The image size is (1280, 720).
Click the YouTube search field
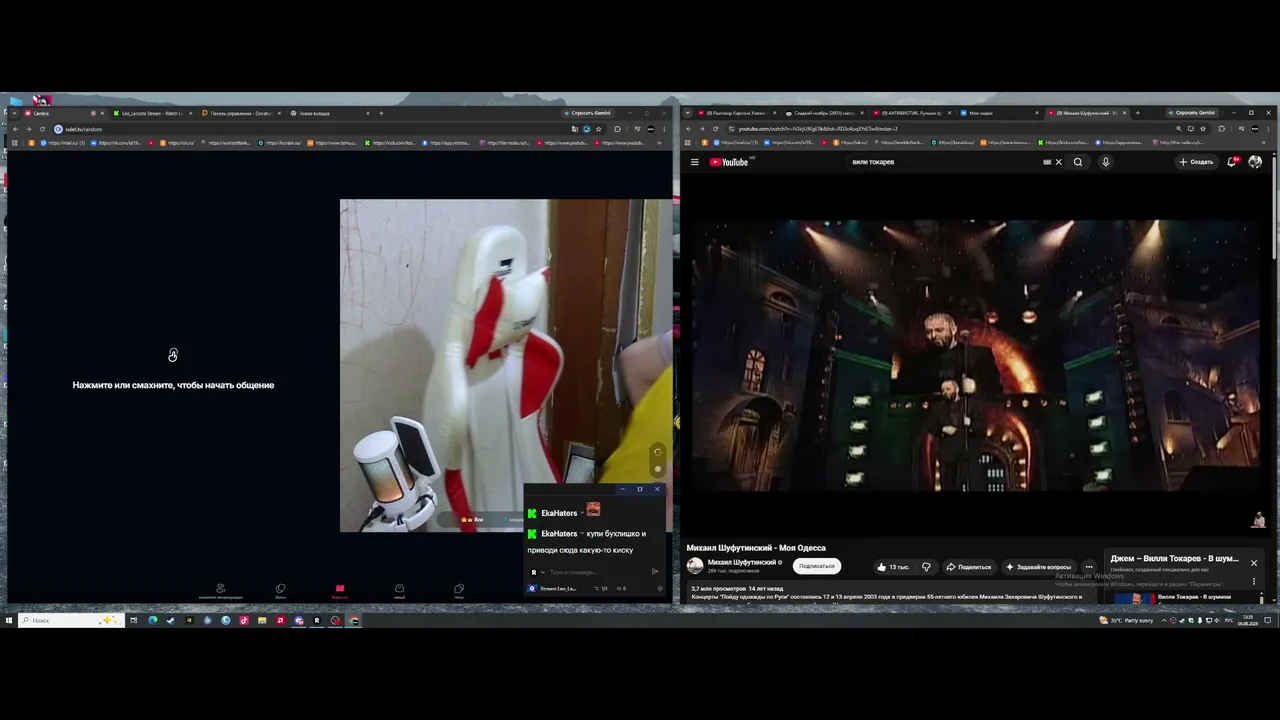[x=943, y=162]
